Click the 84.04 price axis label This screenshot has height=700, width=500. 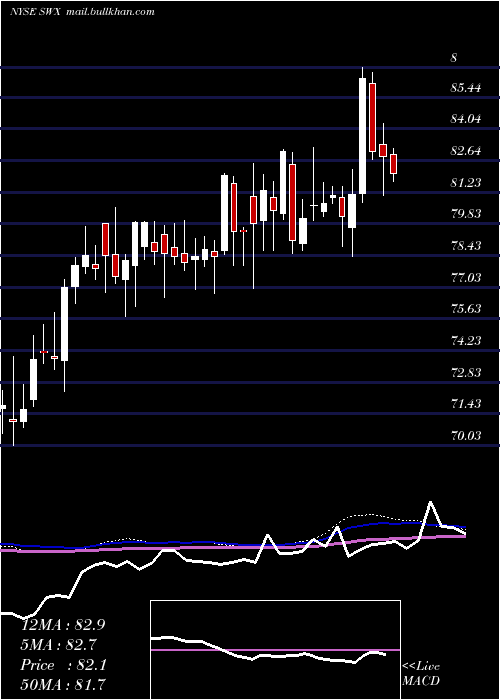pyautogui.click(x=466, y=119)
